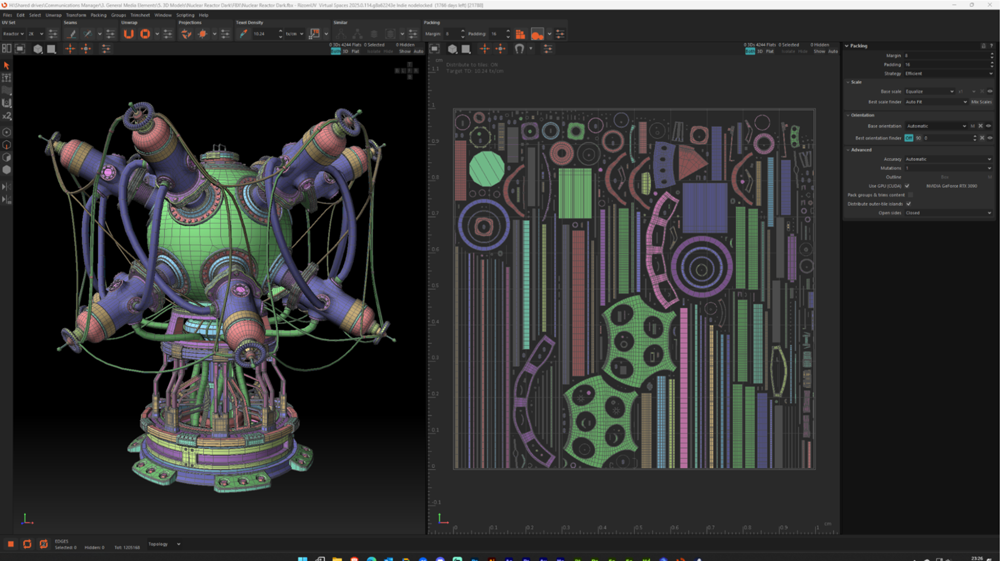Toggle Distribute outer-tile islands checkbox

coord(908,204)
